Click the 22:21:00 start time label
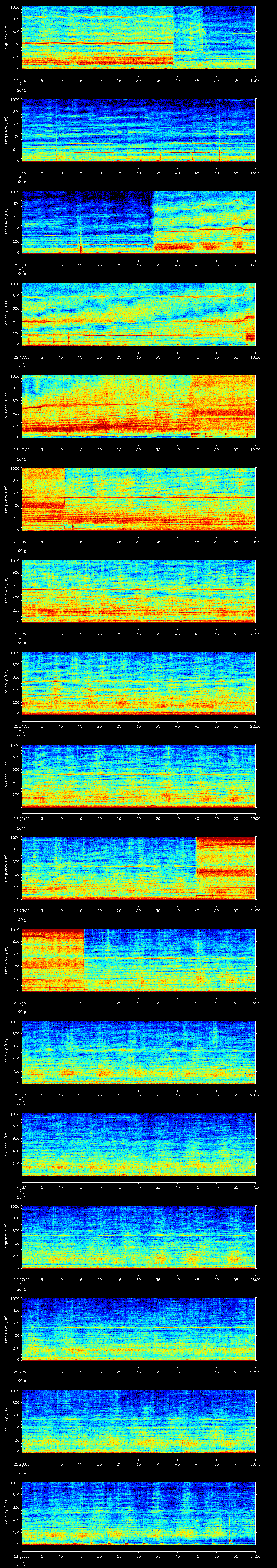Image resolution: width=277 pixels, height=1568 pixels. 22,726
